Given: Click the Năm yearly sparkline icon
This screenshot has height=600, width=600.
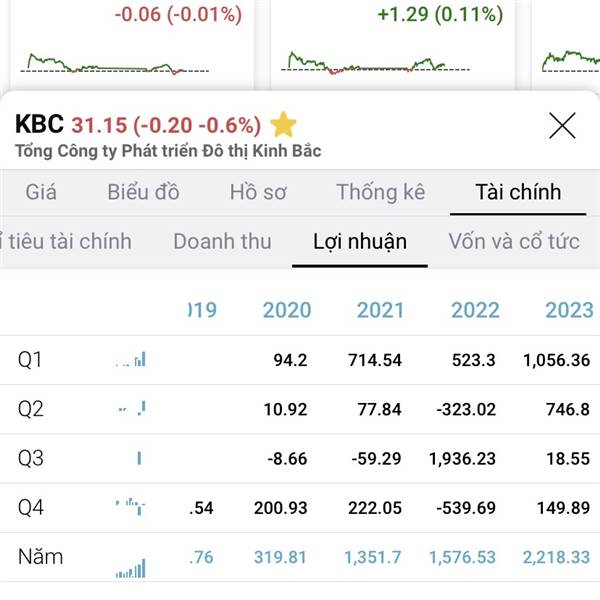Looking at the screenshot, I should (130, 568).
